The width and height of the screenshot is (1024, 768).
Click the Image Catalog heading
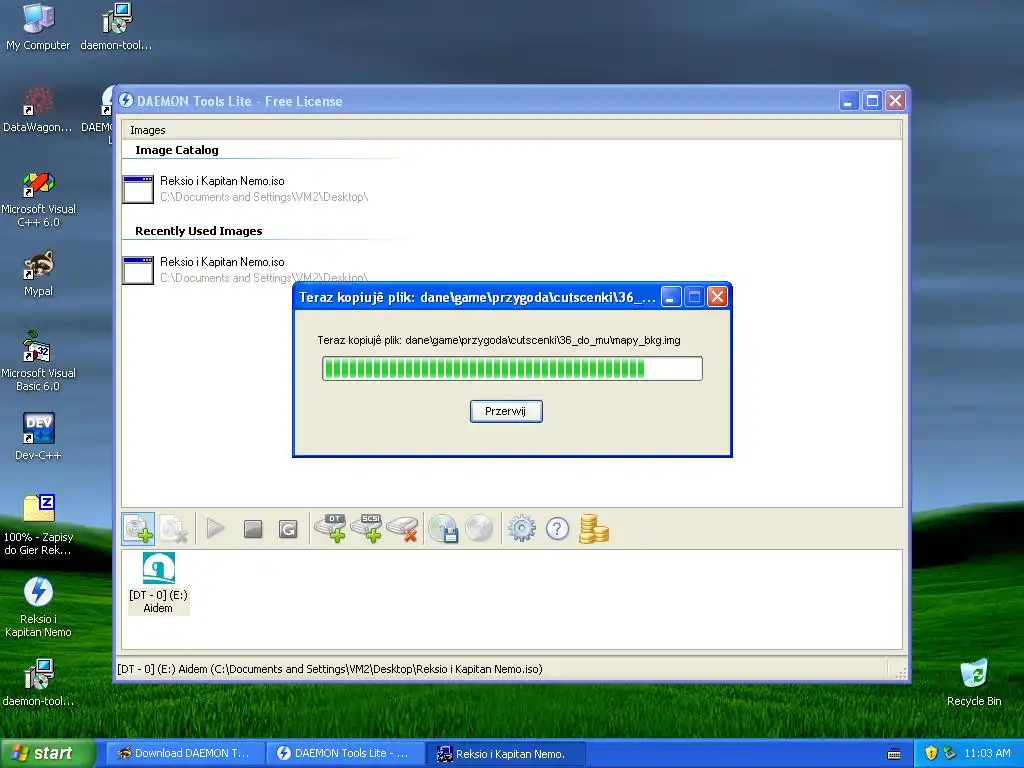click(177, 150)
